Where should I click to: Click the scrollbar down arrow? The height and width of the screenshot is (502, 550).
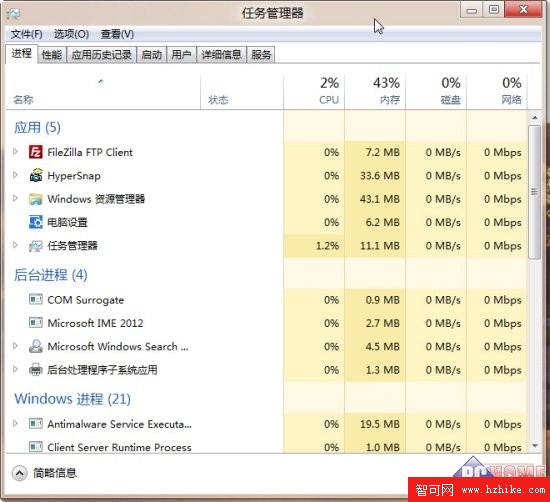535,446
